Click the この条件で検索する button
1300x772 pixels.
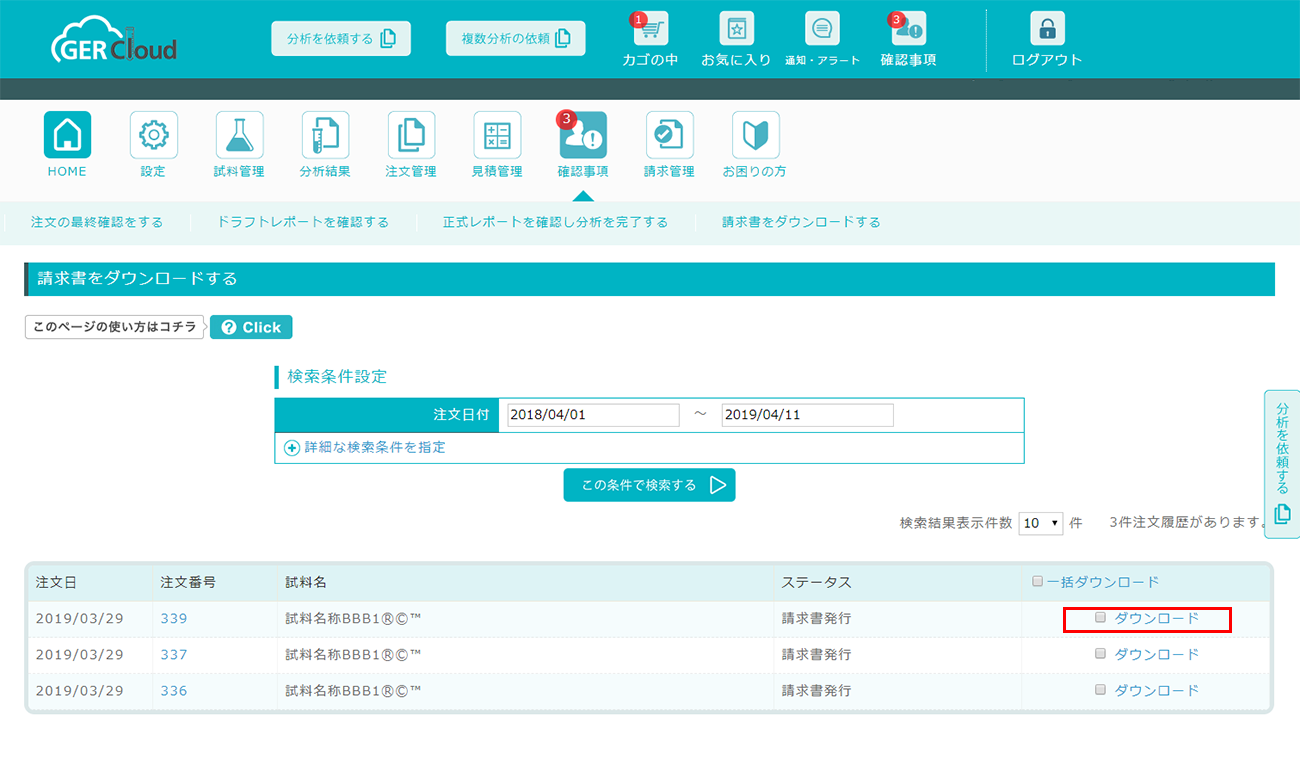coord(649,485)
